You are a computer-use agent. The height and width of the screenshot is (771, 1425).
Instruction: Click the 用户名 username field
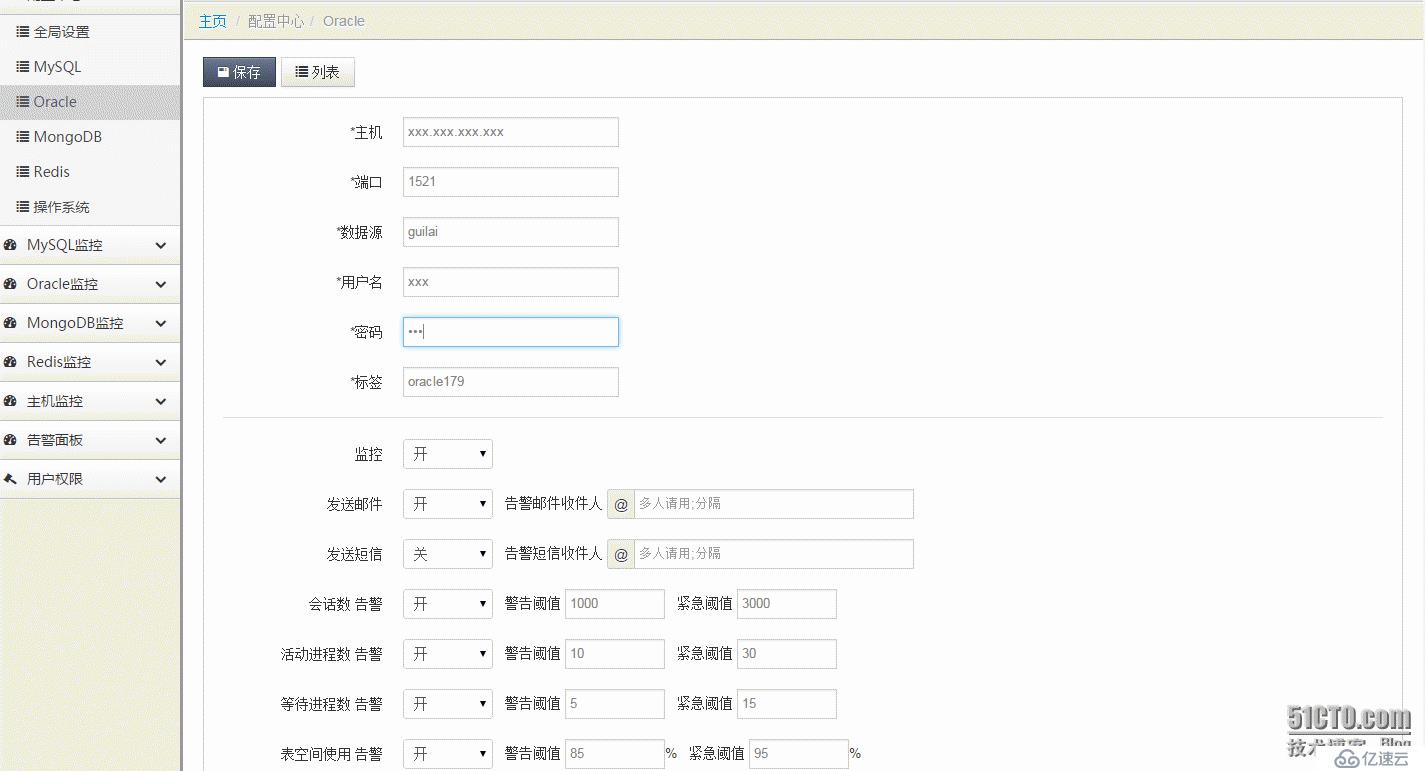tap(511, 282)
